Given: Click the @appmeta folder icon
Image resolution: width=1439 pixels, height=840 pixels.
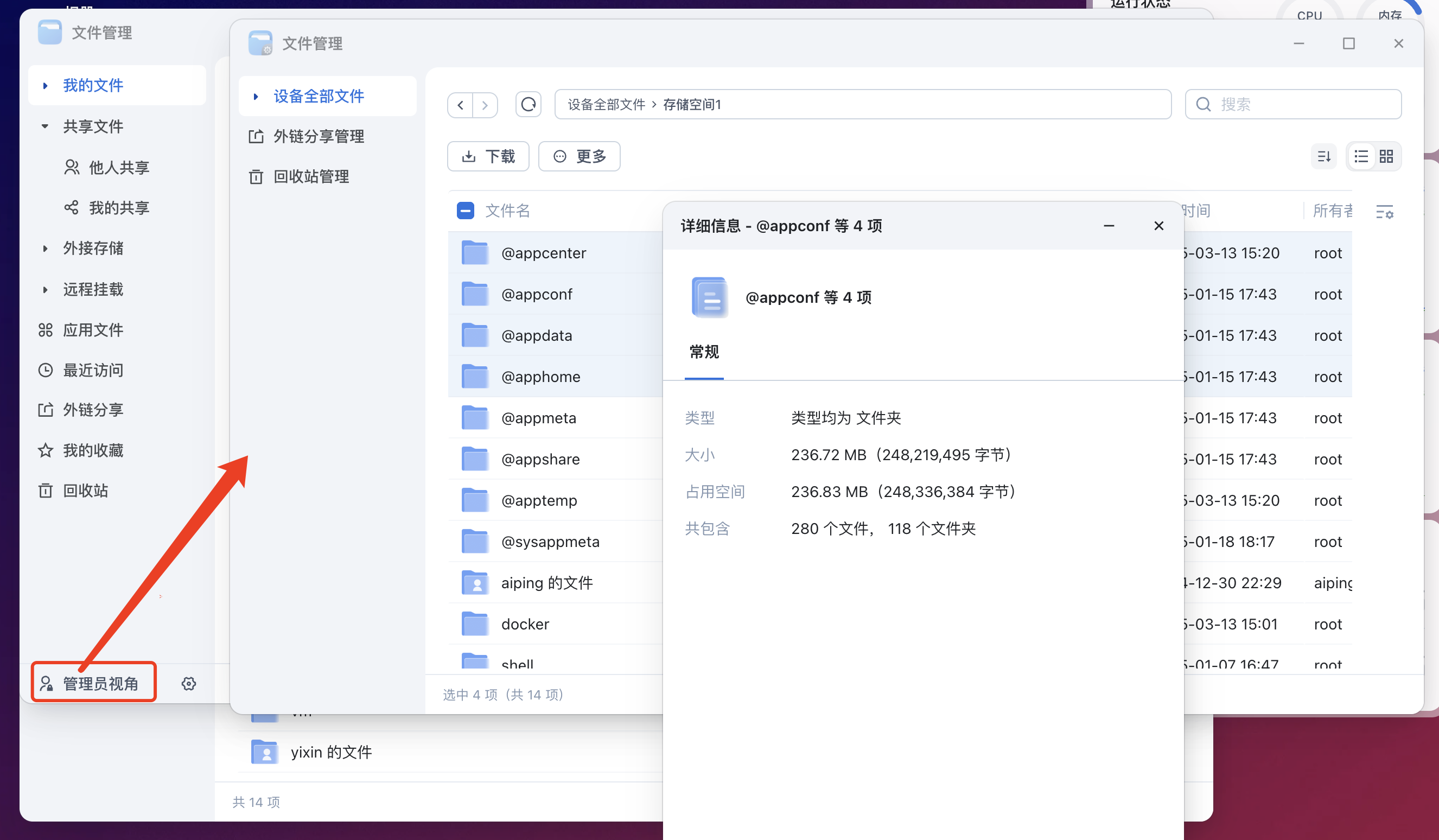Looking at the screenshot, I should (x=475, y=417).
